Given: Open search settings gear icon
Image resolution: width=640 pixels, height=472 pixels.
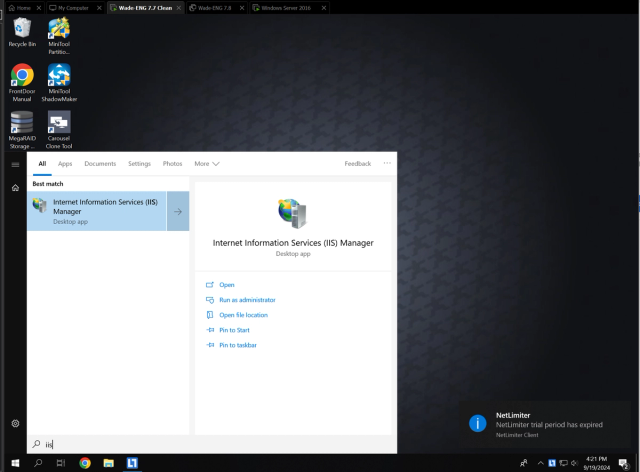Looking at the screenshot, I should (x=16, y=423).
